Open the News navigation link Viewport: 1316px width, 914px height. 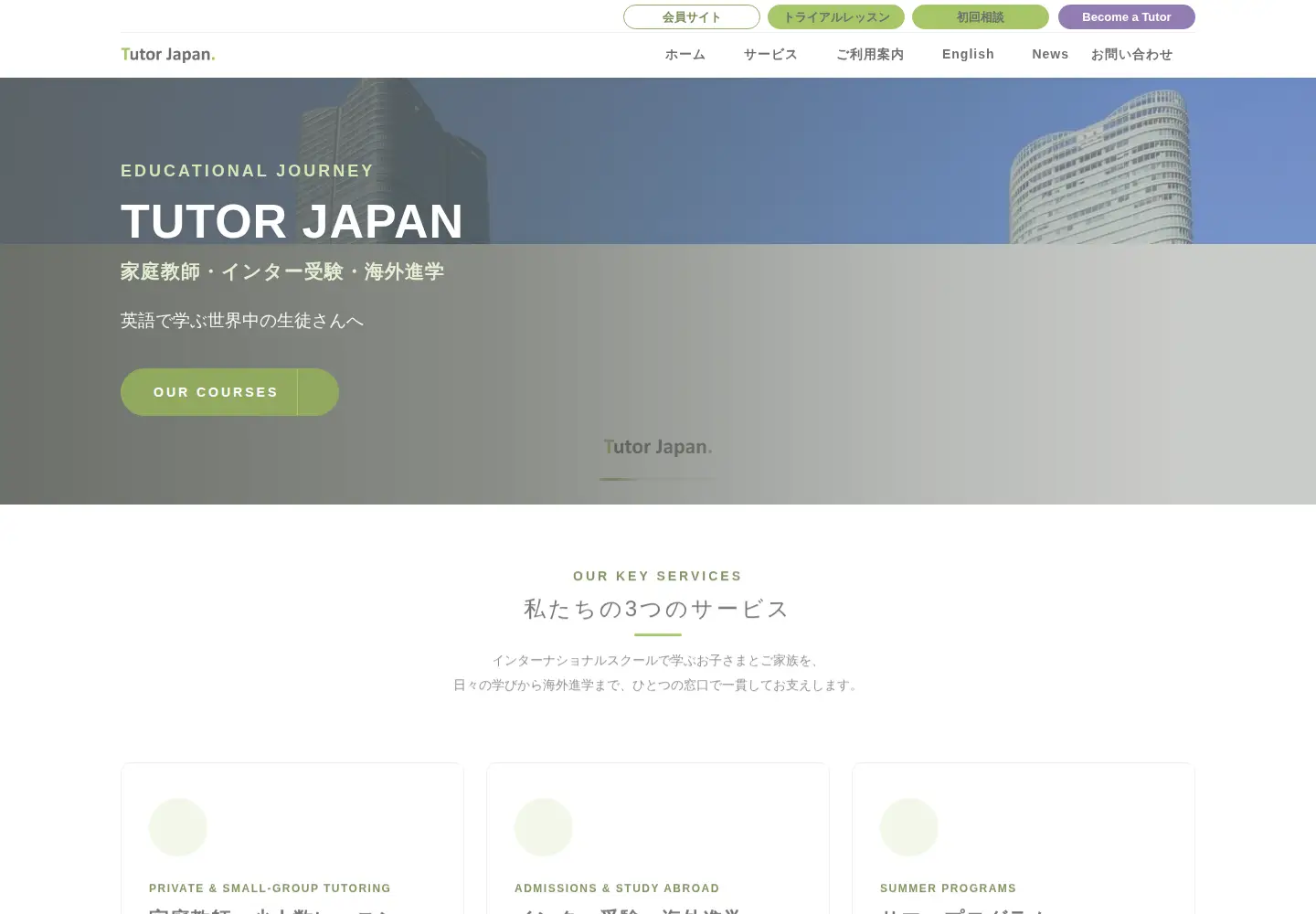point(1050,55)
